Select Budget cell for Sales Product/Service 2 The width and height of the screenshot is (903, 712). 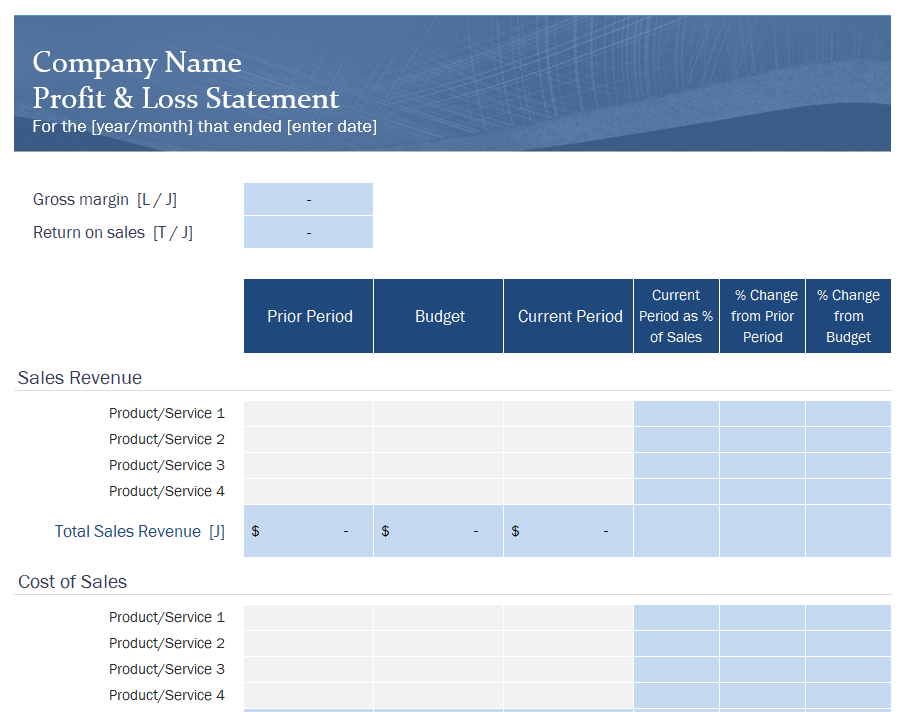pos(439,440)
